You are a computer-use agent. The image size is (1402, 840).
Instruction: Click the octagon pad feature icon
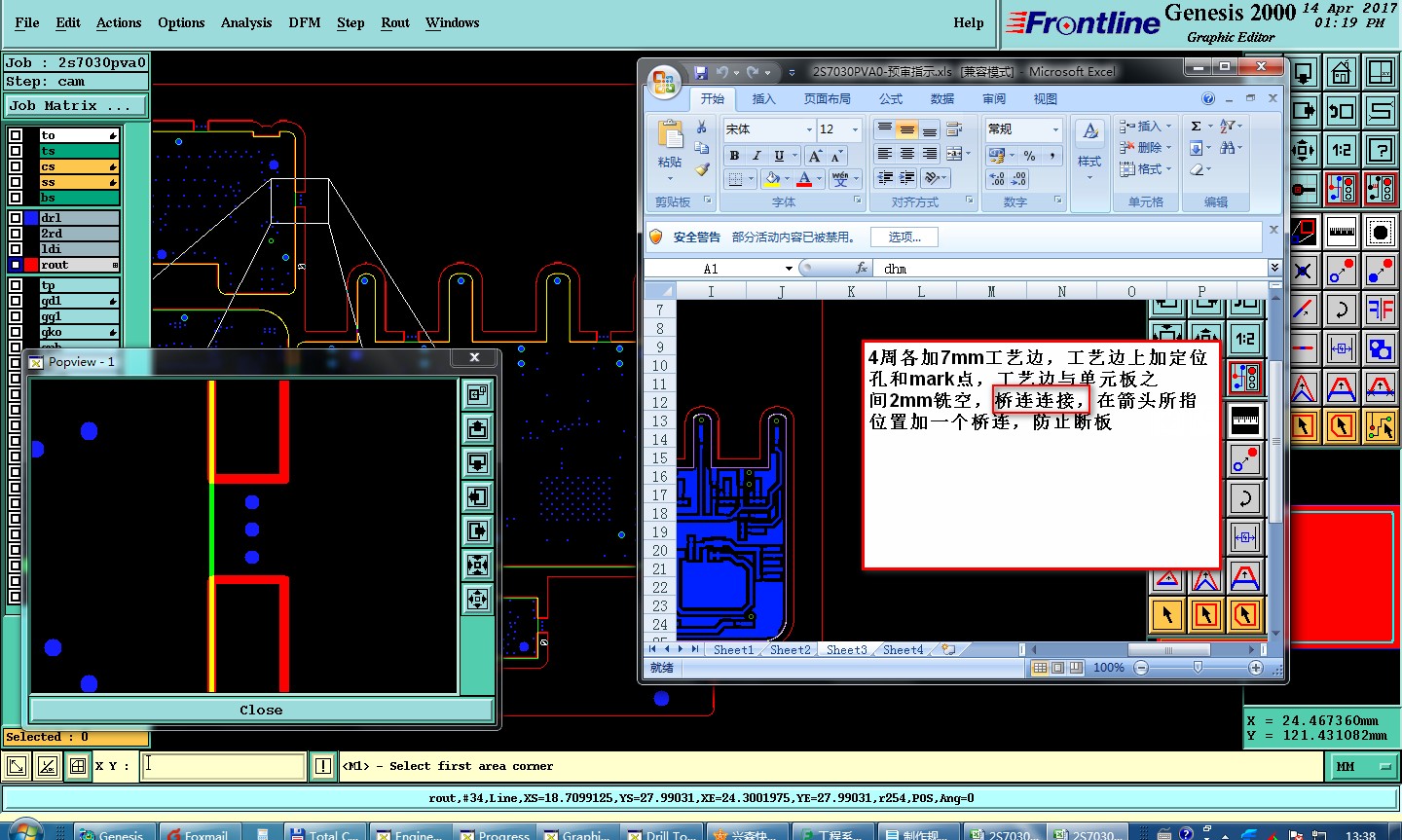point(1380,231)
